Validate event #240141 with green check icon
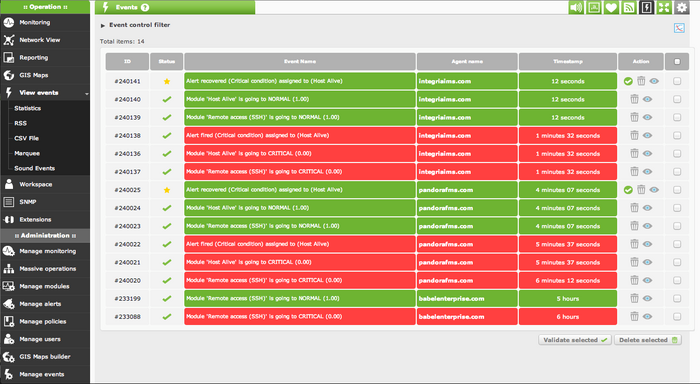 (x=628, y=81)
